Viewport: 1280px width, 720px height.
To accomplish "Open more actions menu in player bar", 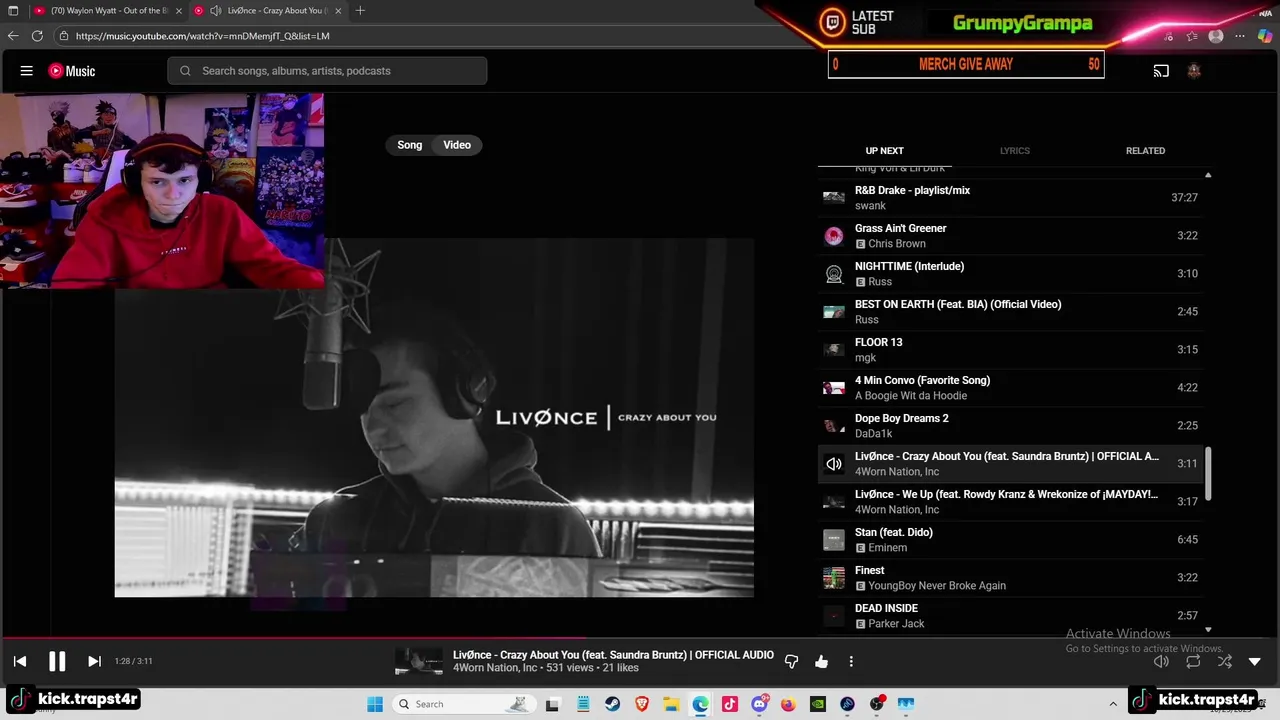I will 851,662.
